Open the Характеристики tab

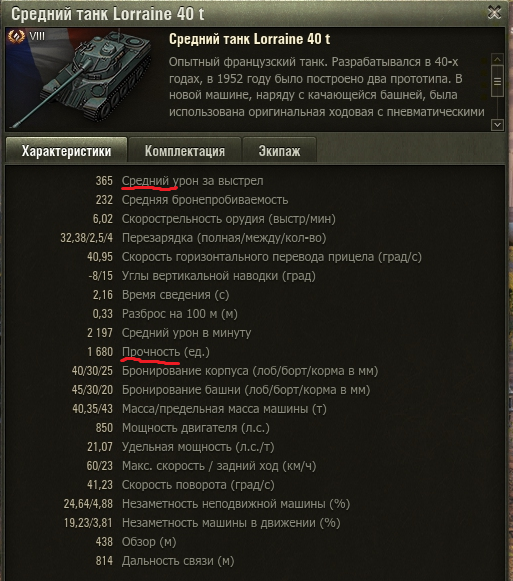(x=66, y=150)
